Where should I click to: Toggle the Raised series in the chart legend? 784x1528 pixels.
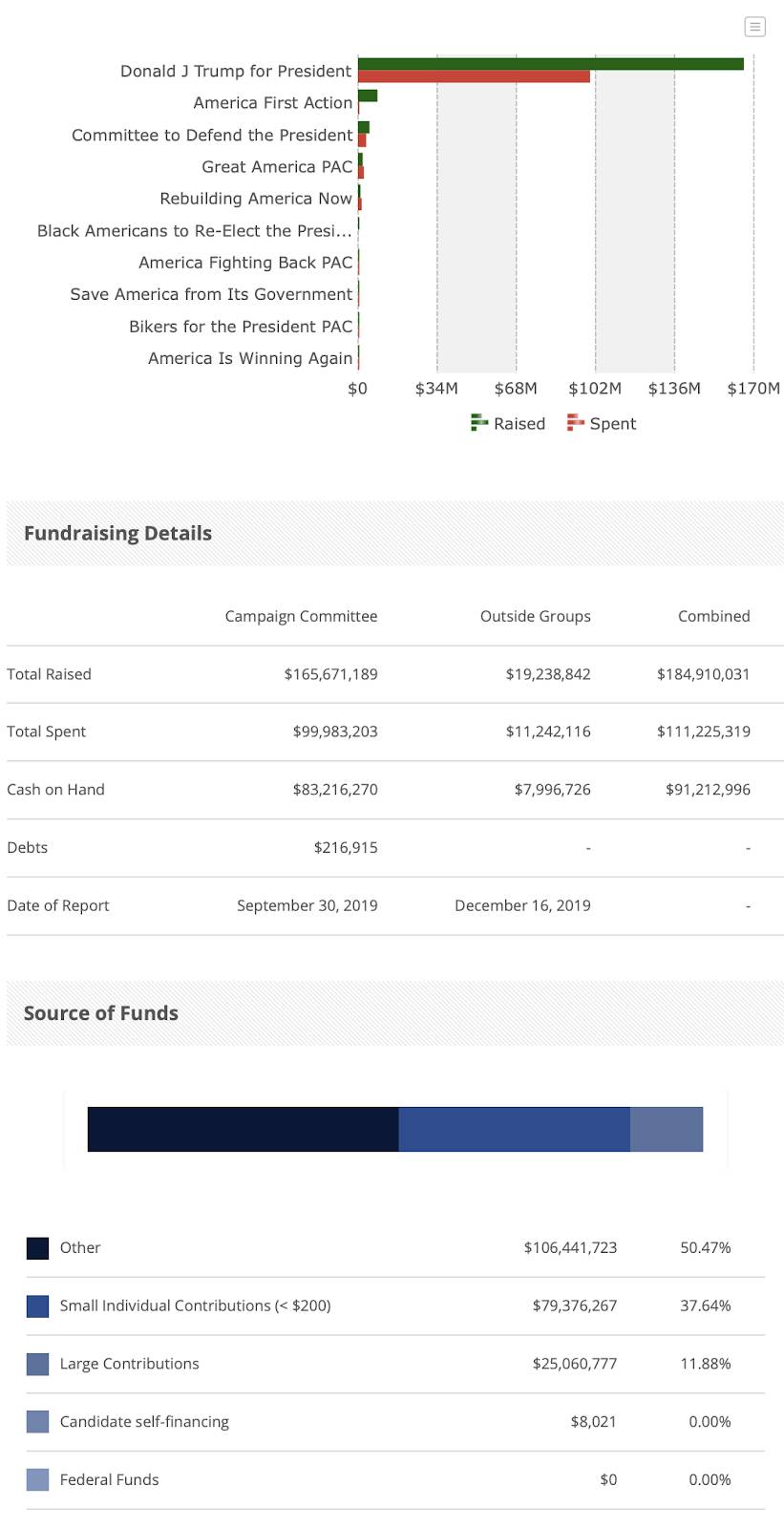click(508, 423)
